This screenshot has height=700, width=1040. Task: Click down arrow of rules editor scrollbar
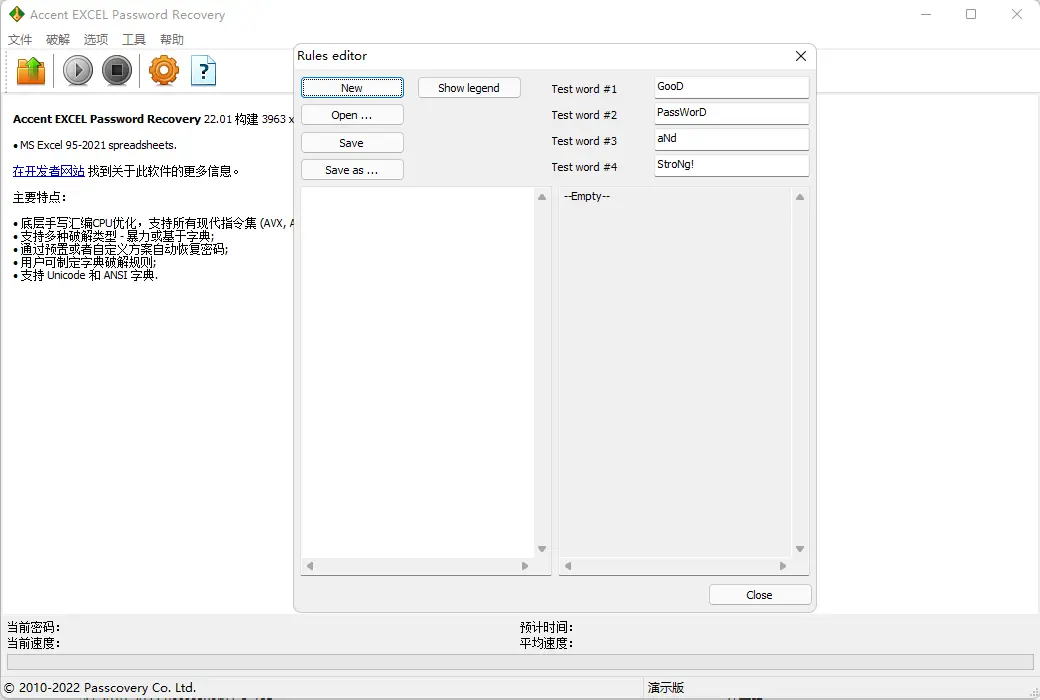click(x=542, y=549)
